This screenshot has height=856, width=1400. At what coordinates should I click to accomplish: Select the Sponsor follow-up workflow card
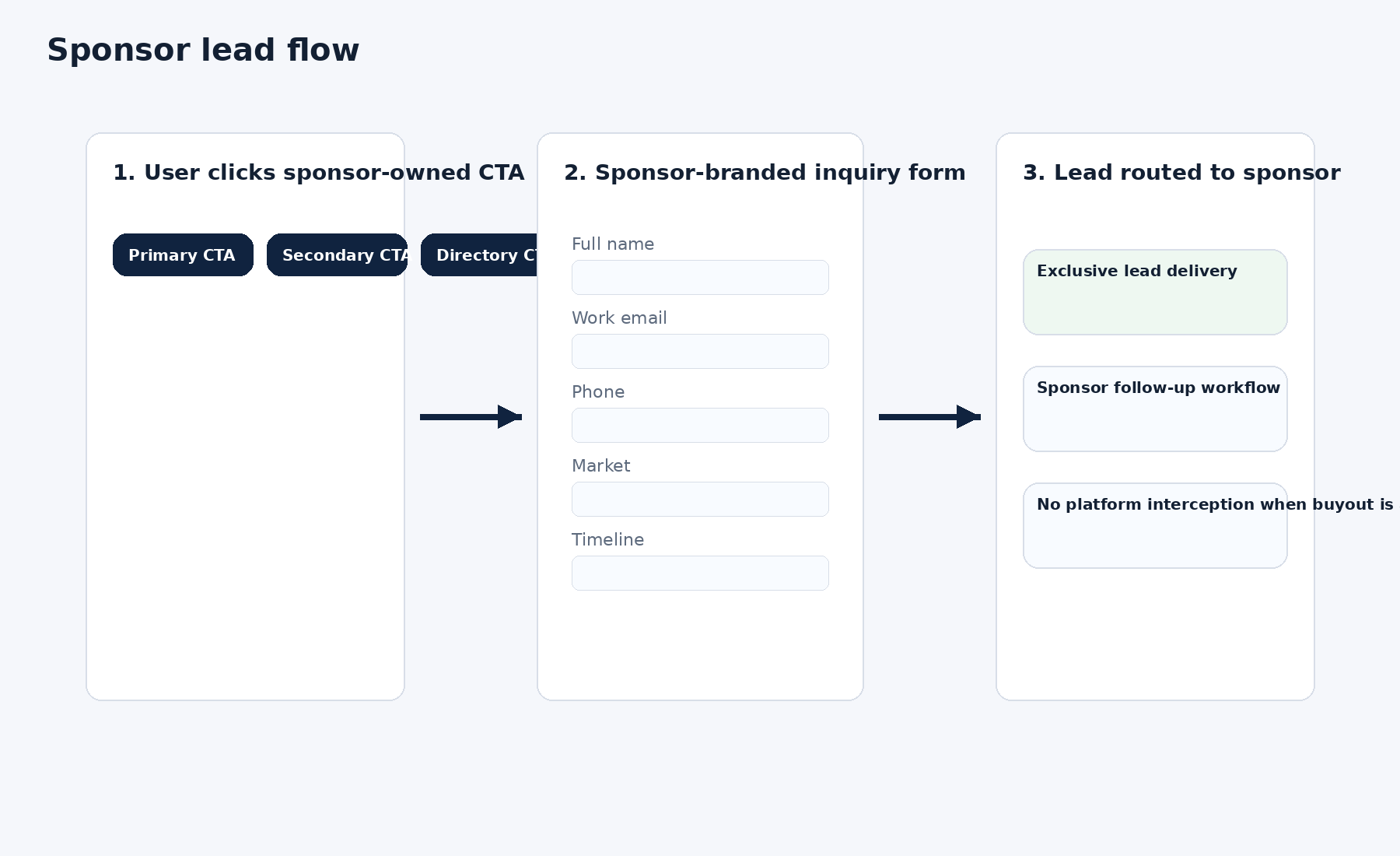[x=1154, y=409]
